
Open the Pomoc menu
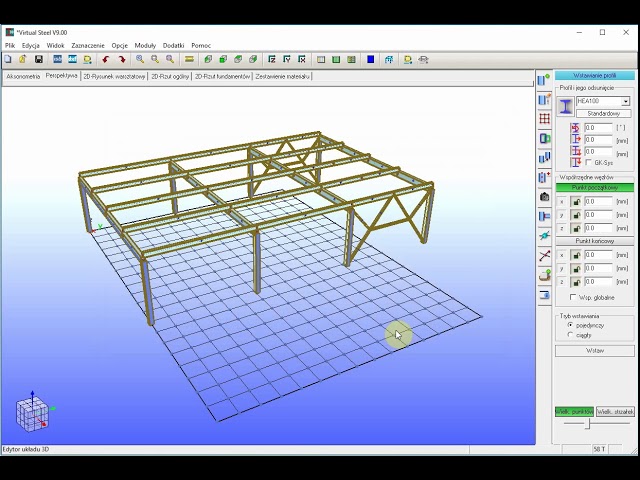point(201,45)
